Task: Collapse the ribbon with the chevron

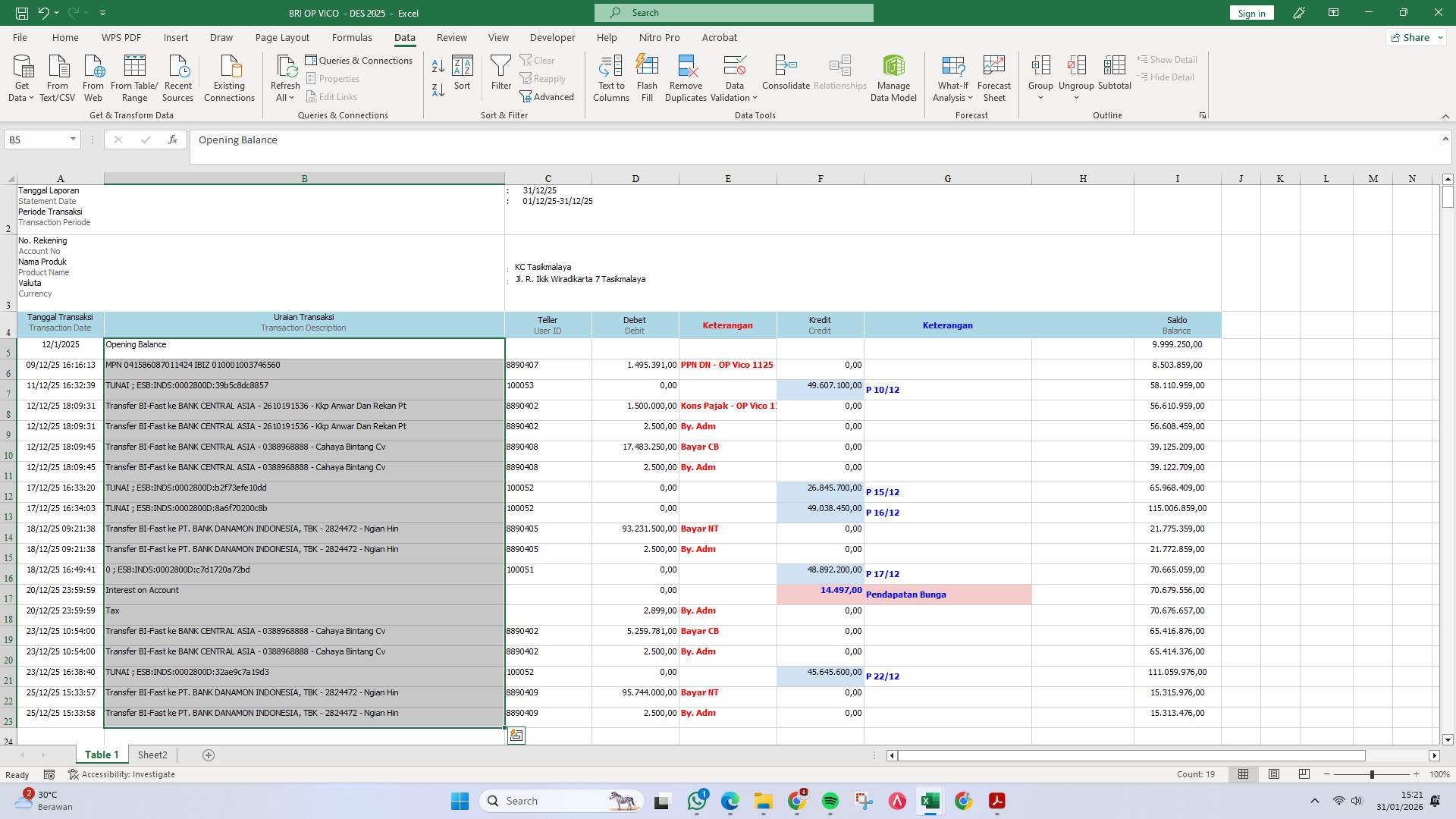Action: coord(1445,116)
